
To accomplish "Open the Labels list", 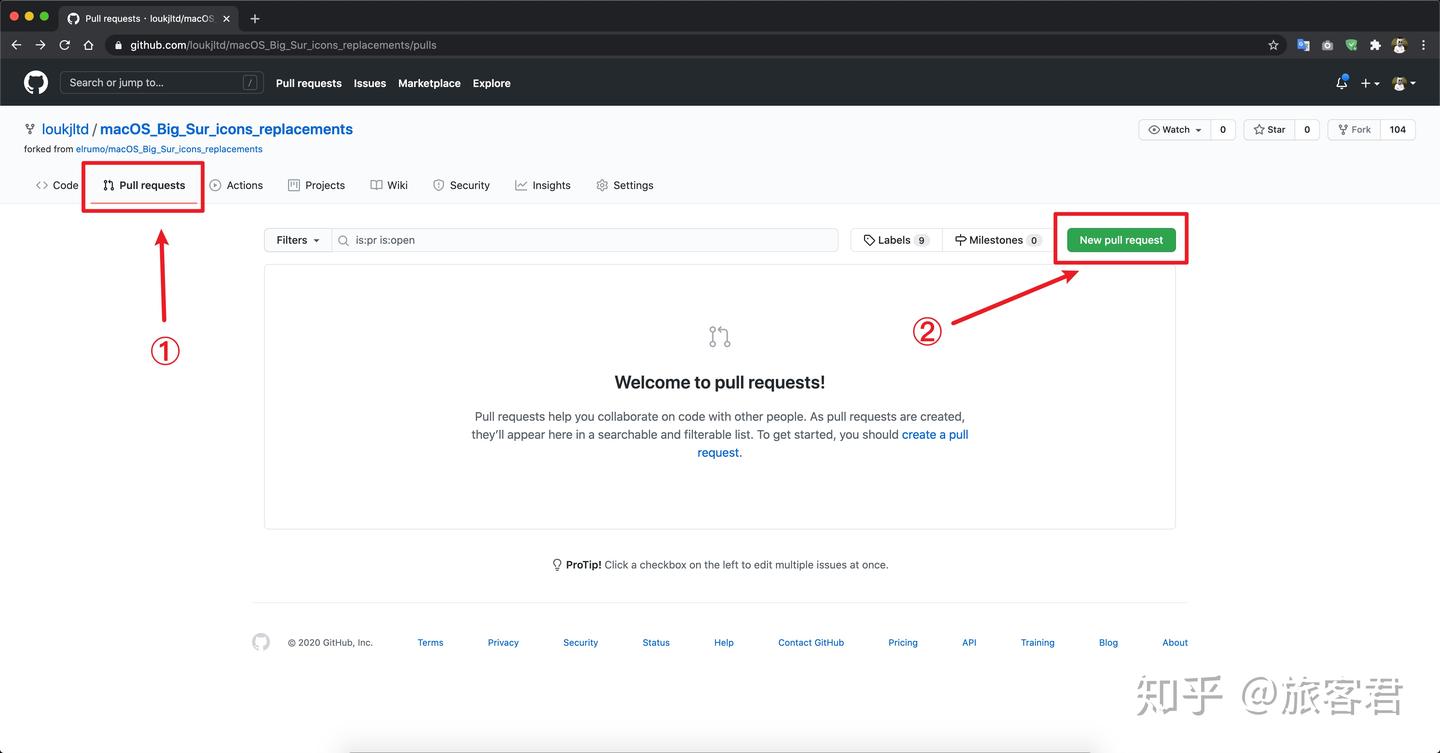I will (896, 240).
